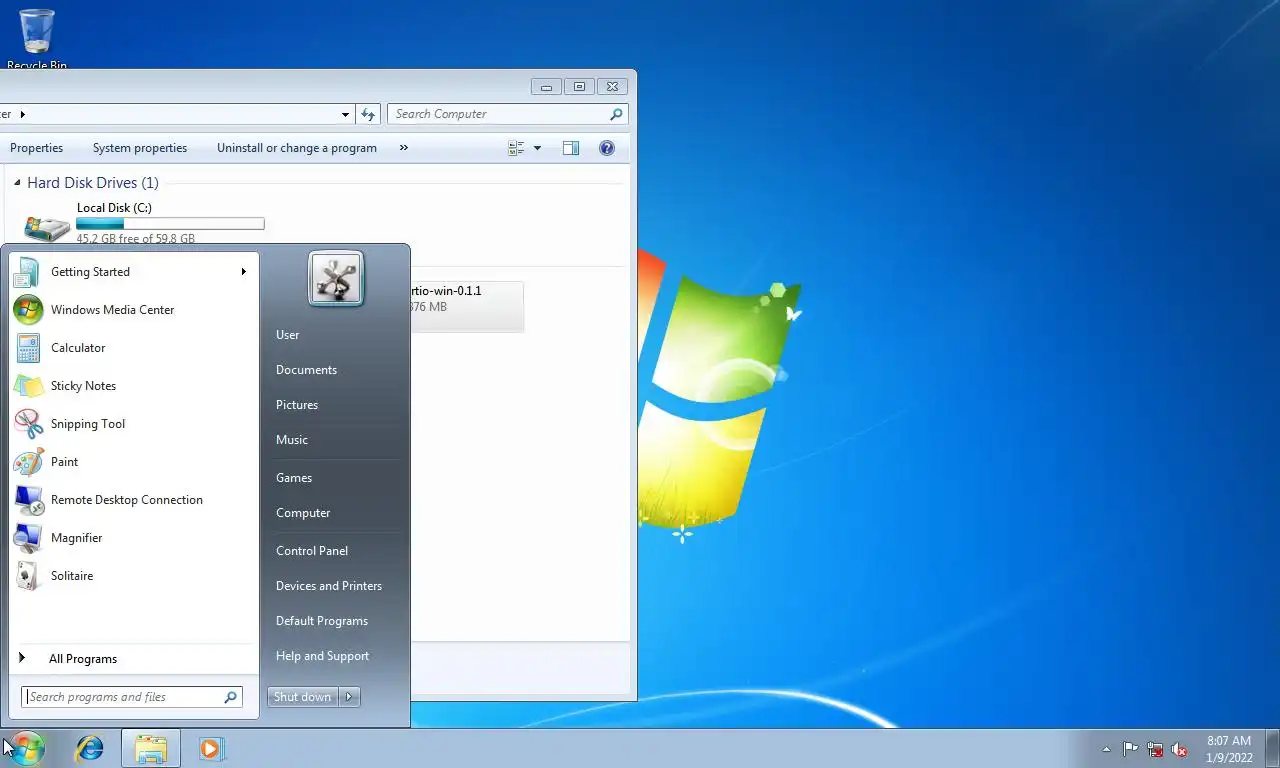The width and height of the screenshot is (1280, 768).
Task: Open address bar history dropdown
Action: pyautogui.click(x=346, y=114)
